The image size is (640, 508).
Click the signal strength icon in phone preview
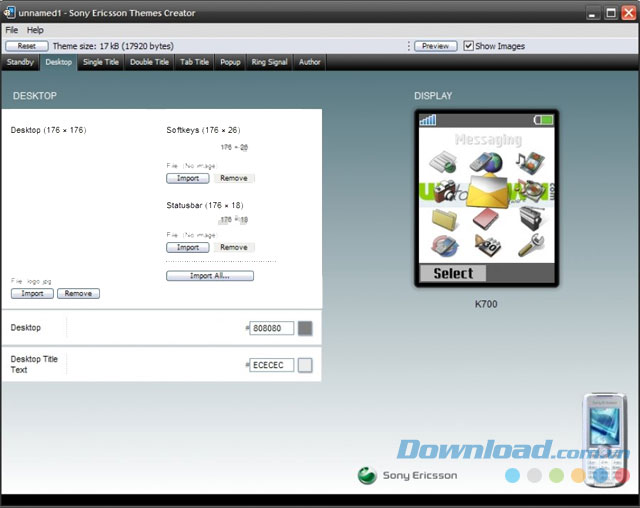(x=428, y=120)
